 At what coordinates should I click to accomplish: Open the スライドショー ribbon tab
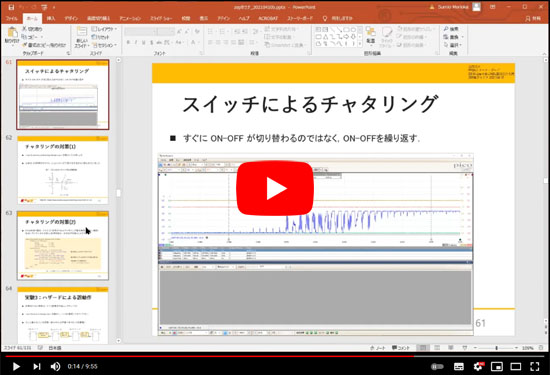coord(161,18)
